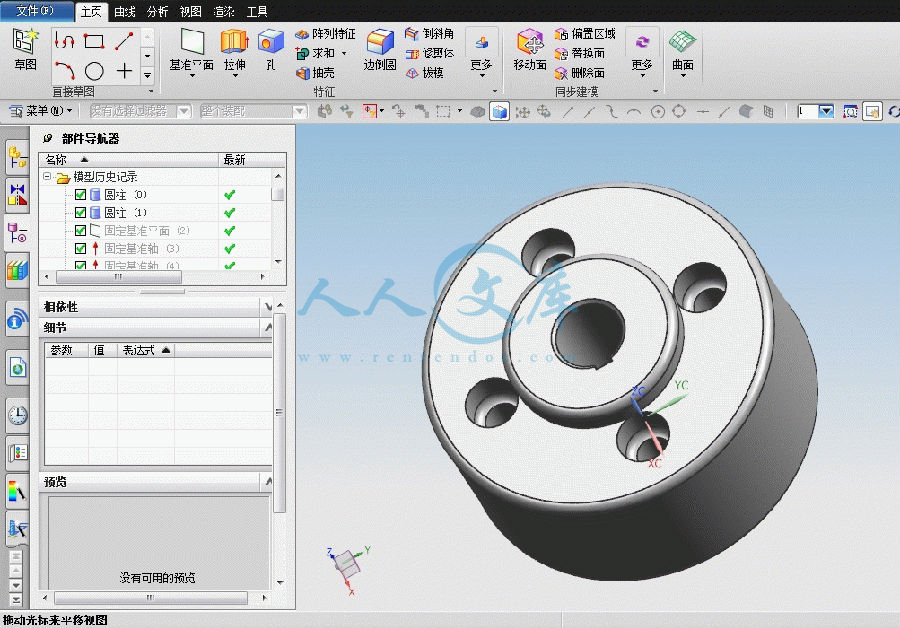Switch to the 主页 ribbon tab
Image resolution: width=900 pixels, height=628 pixels.
point(91,11)
